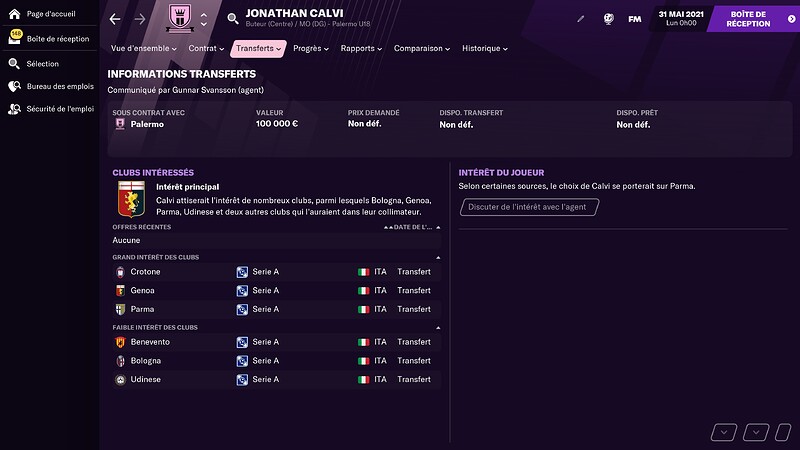
Task: Click Discuter de l'intérêt avec l'agent button
Action: 529,207
